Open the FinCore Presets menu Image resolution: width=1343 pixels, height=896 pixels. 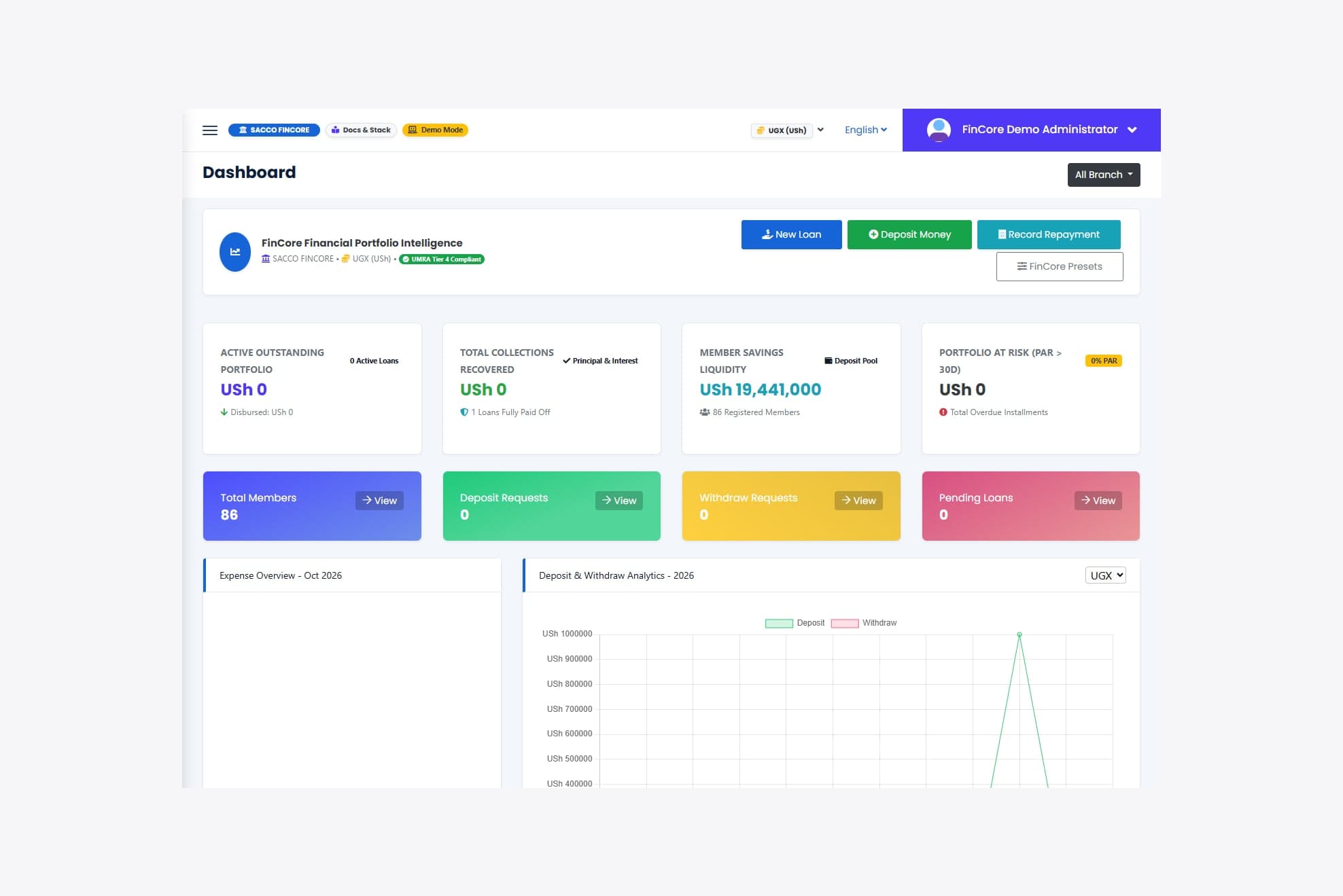1060,266
